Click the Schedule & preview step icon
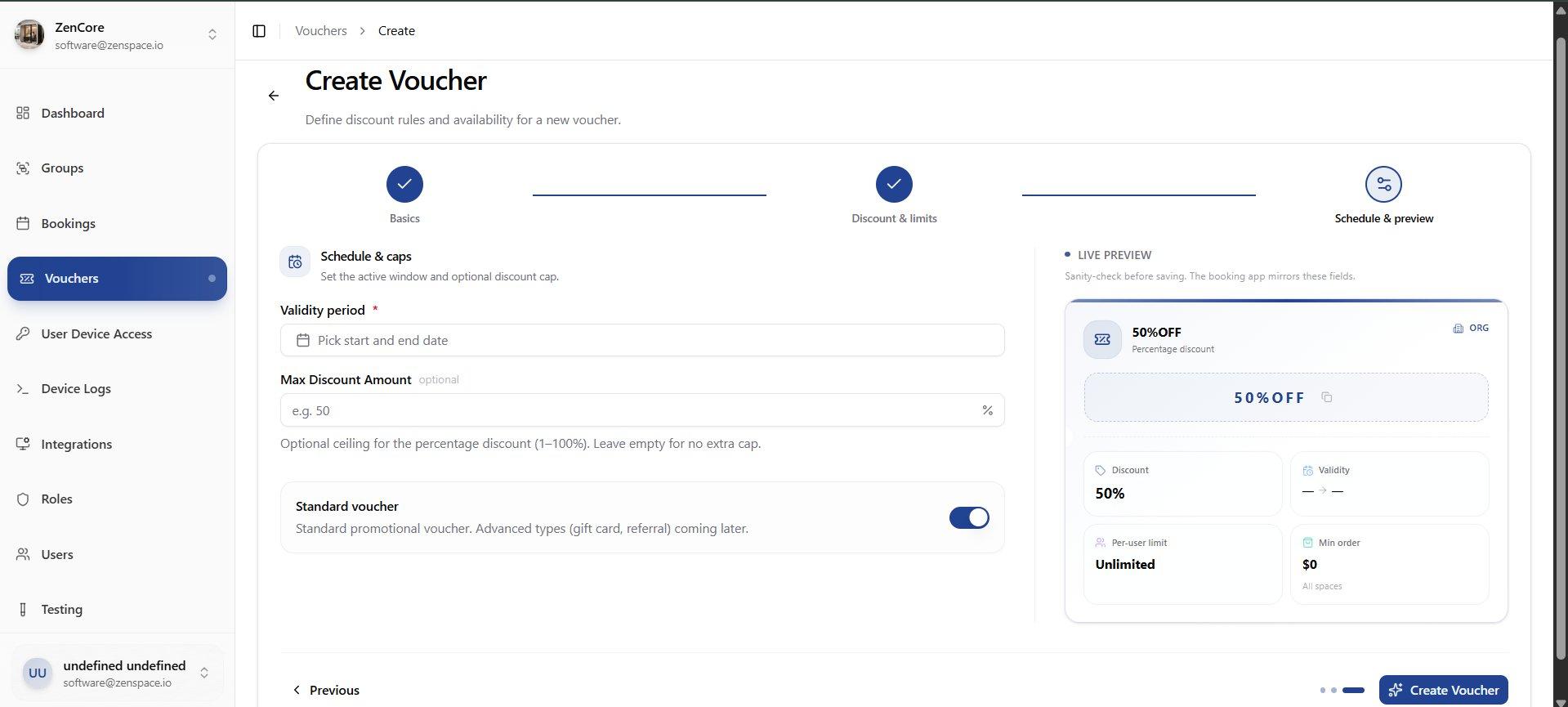This screenshot has width=1568, height=707. click(x=1383, y=184)
